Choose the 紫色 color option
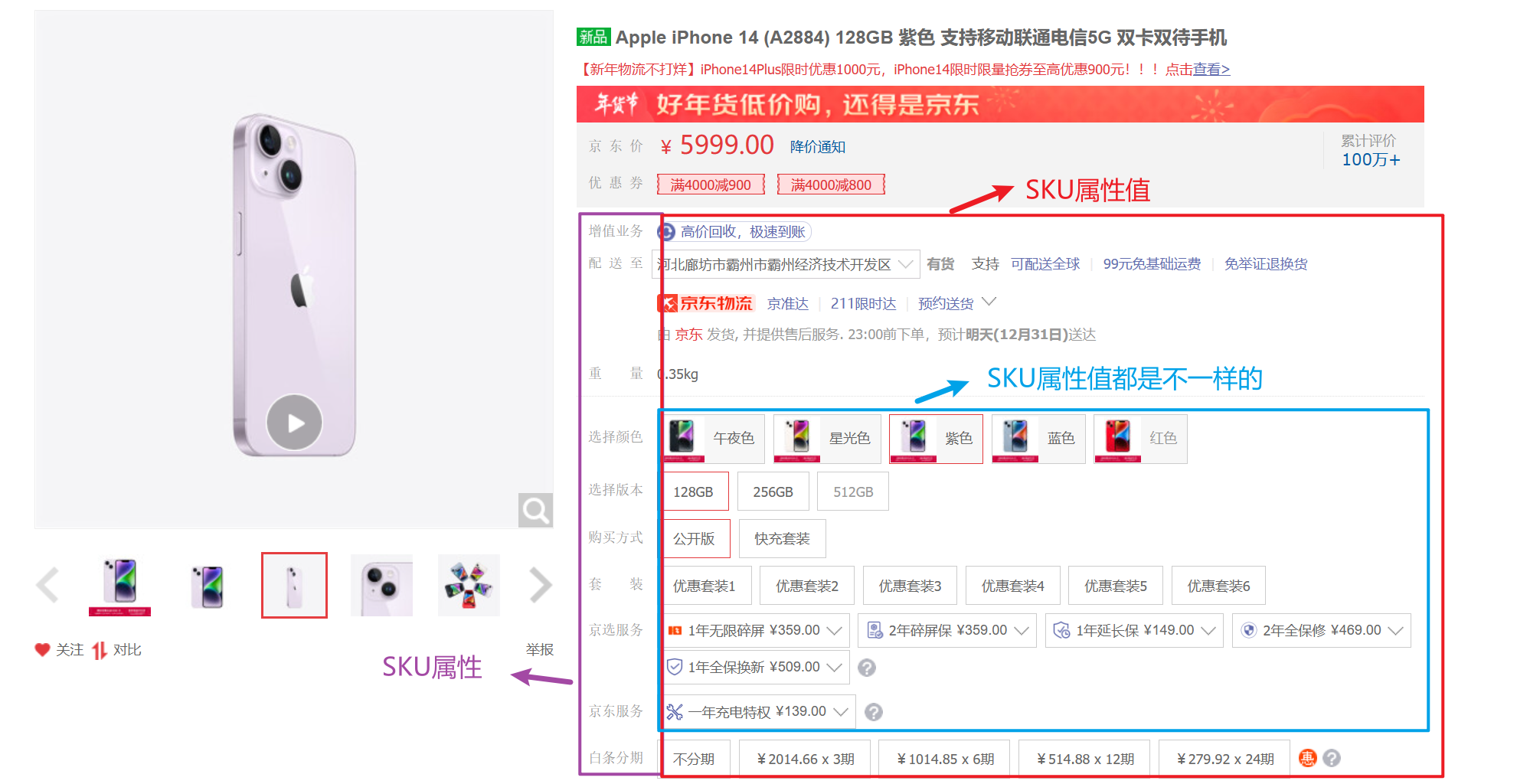 pos(936,439)
